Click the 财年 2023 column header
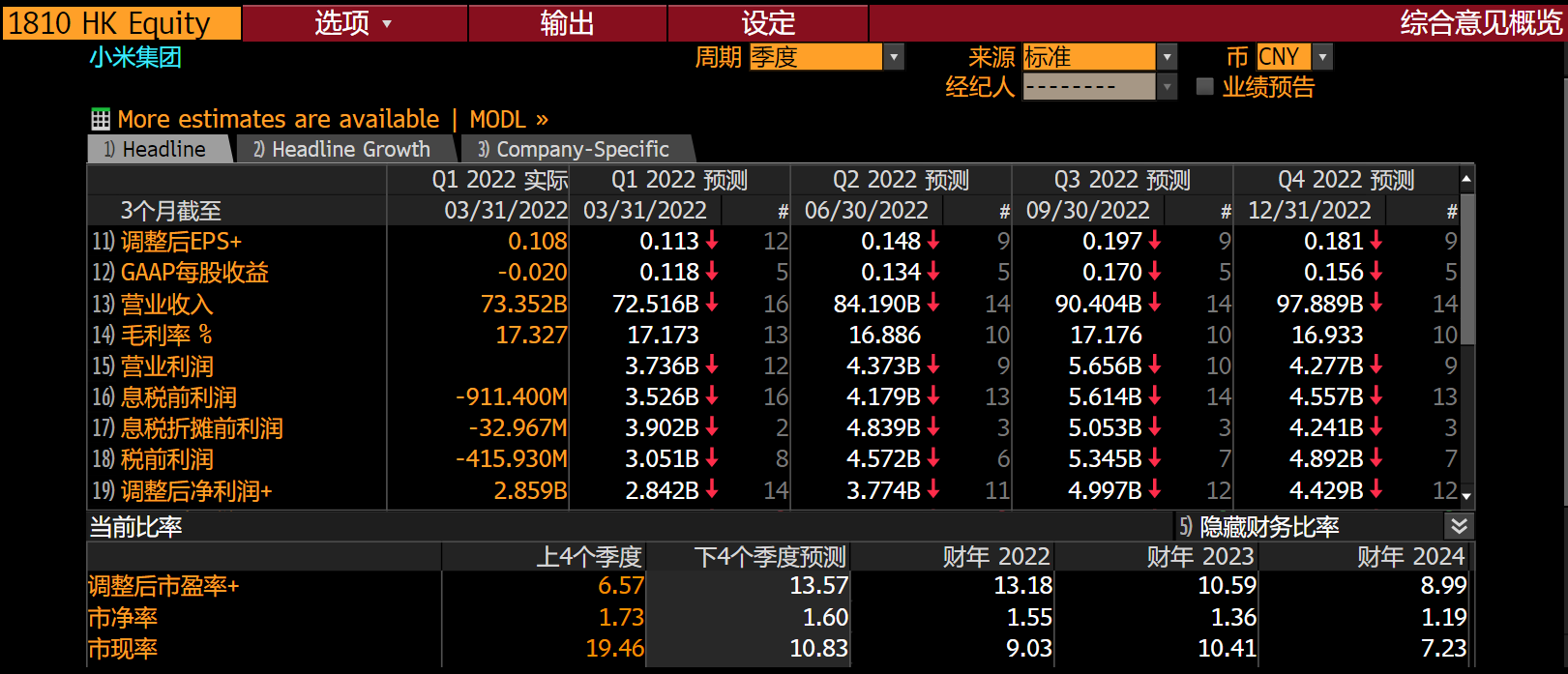Image resolution: width=1568 pixels, height=674 pixels. pyautogui.click(x=1200, y=557)
